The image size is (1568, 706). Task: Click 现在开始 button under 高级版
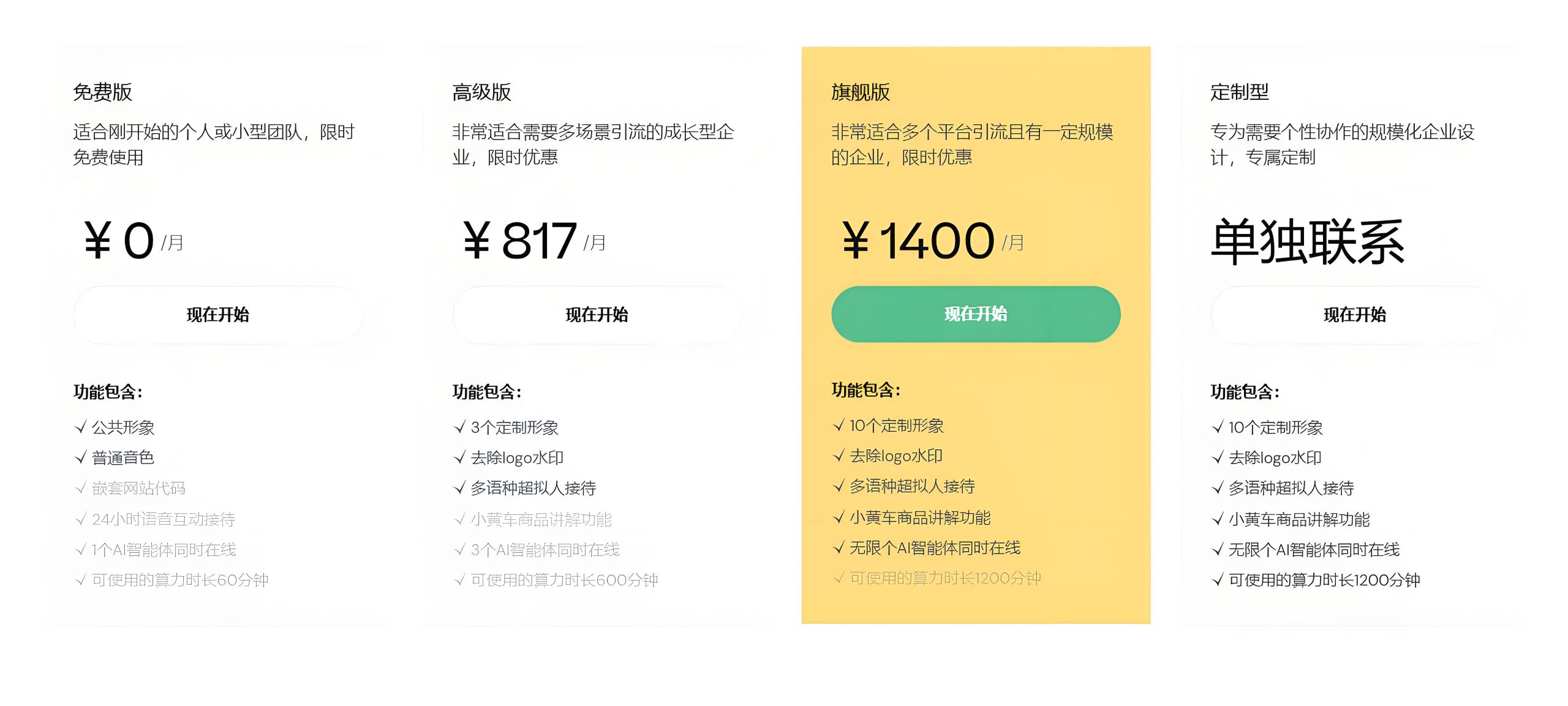tap(597, 315)
